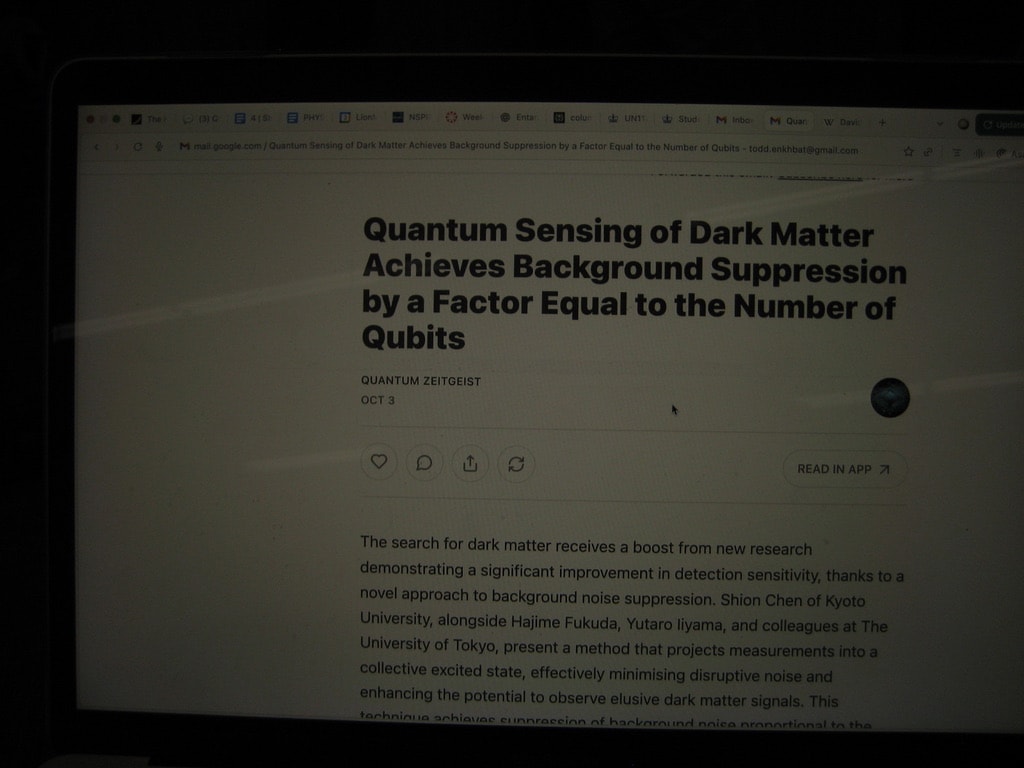The width and height of the screenshot is (1024, 768).
Task: Expand the tab list chevron dropdown
Action: (939, 123)
